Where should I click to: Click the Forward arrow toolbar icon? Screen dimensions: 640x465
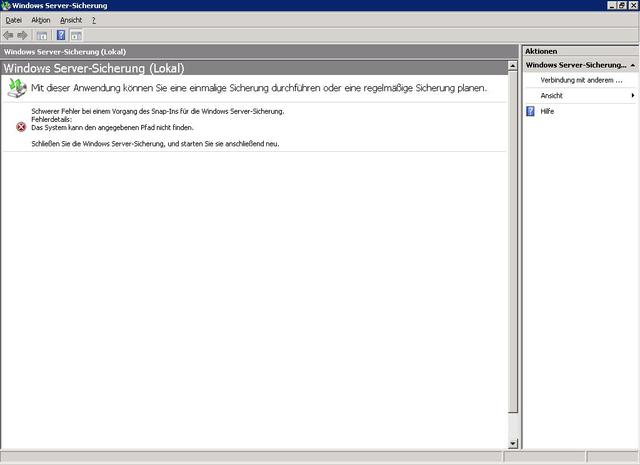click(x=22, y=36)
